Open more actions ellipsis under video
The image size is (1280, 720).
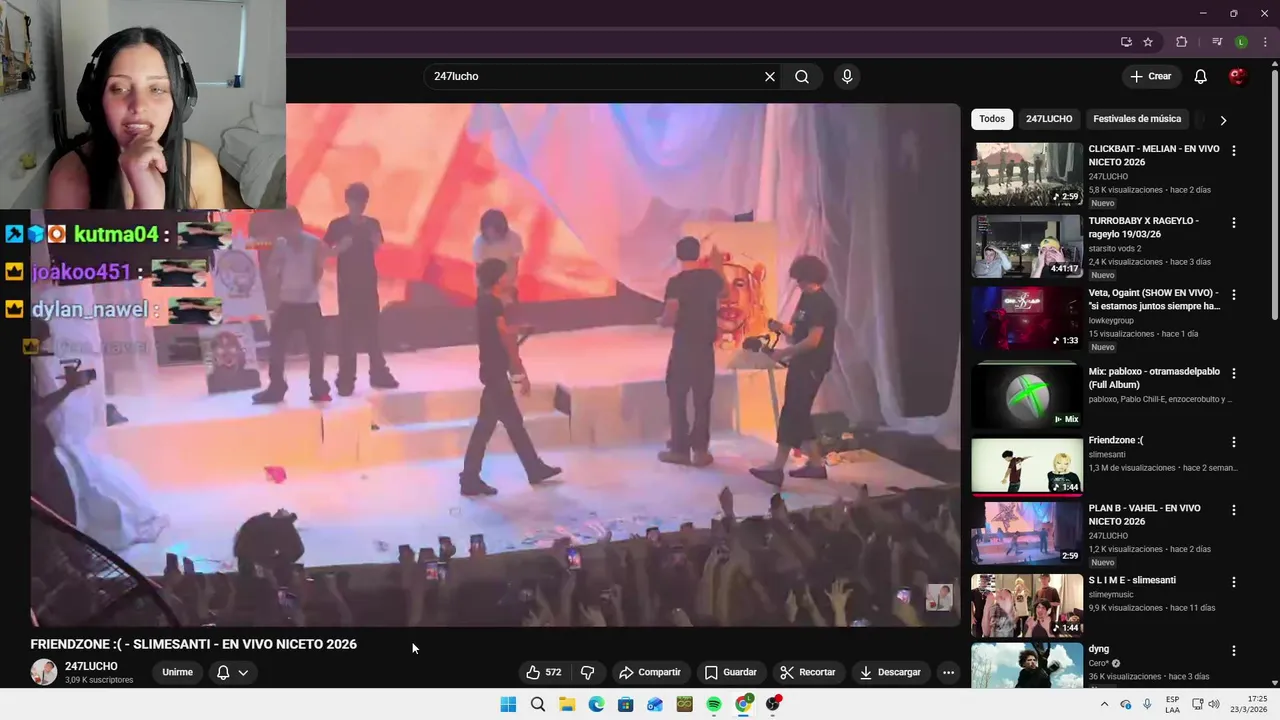click(948, 672)
